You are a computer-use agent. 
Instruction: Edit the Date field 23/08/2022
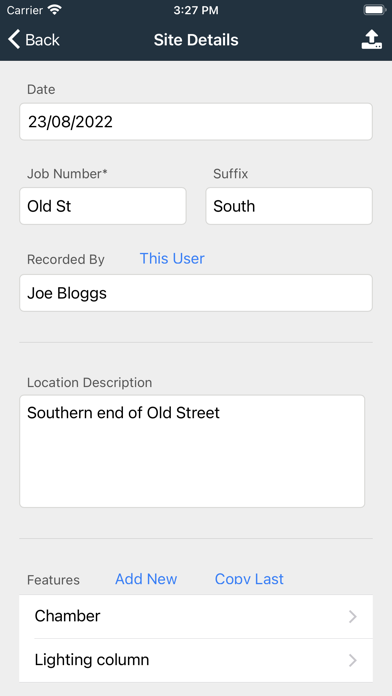(196, 122)
